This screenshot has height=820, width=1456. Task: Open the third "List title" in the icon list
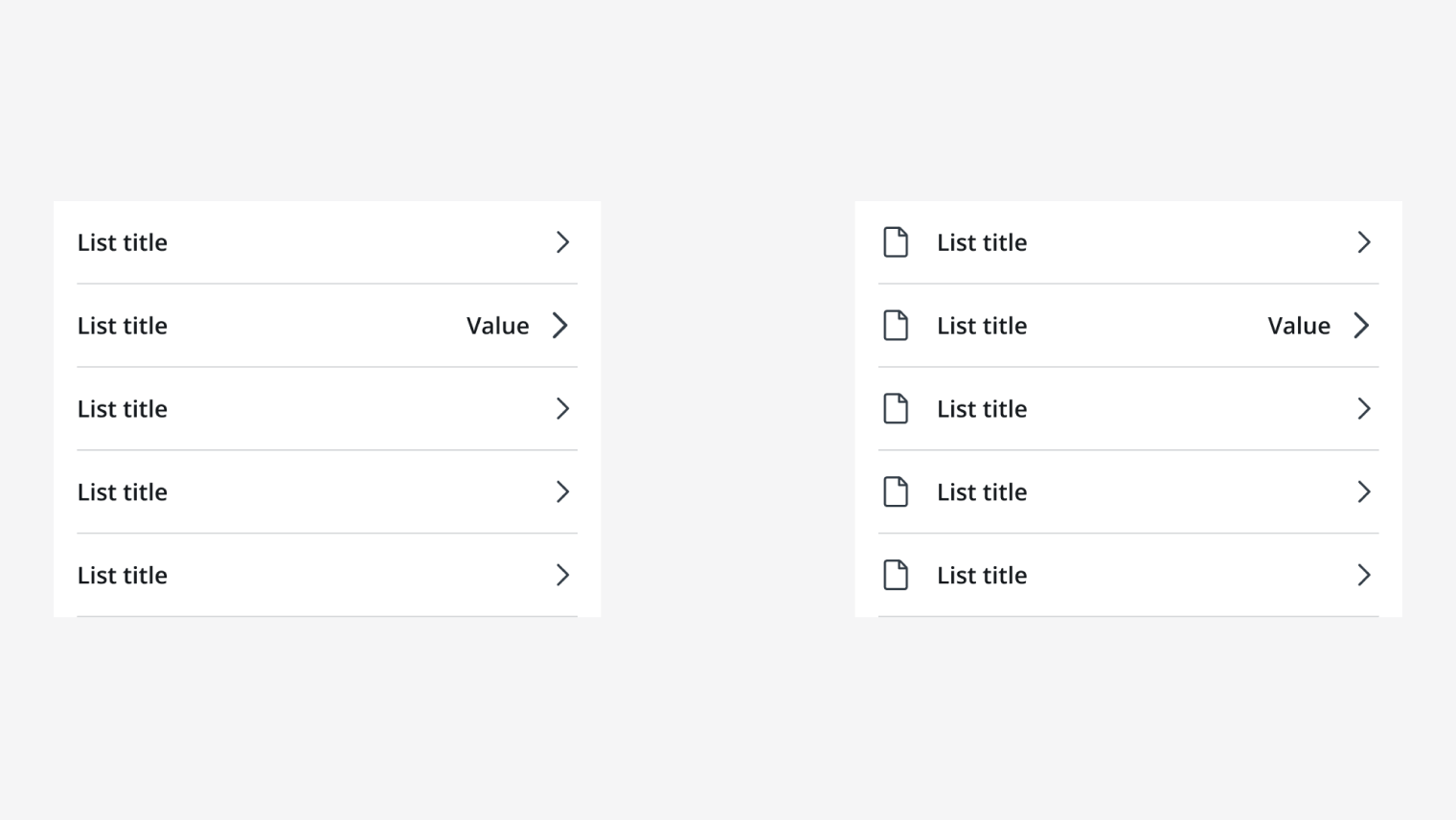tap(982, 409)
